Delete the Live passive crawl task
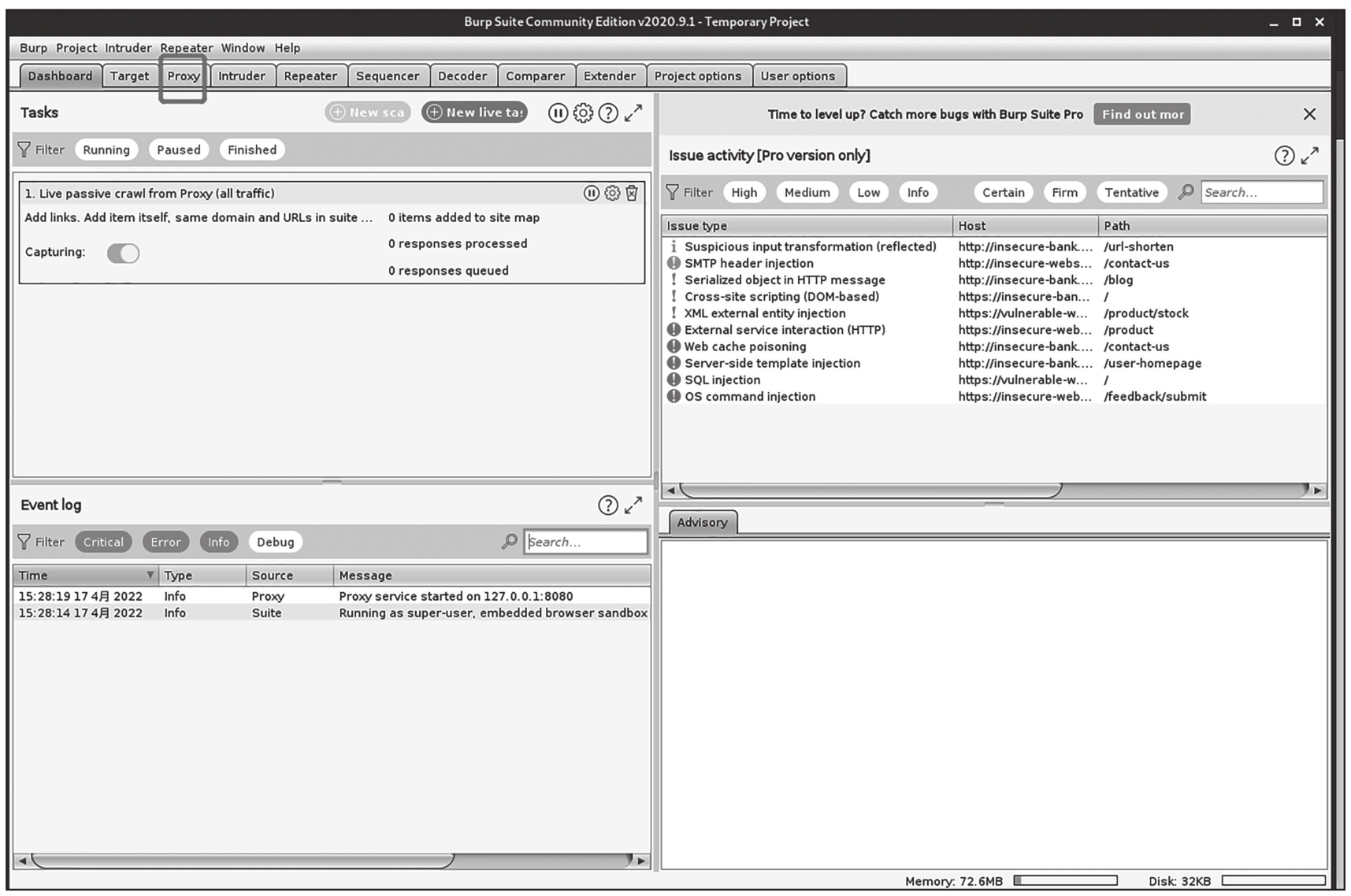The image size is (1351, 896). pos(632,194)
